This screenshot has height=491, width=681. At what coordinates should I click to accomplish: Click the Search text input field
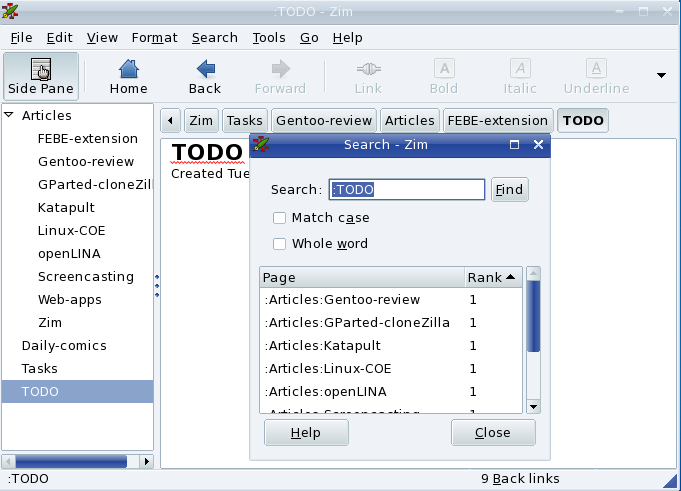(x=407, y=190)
